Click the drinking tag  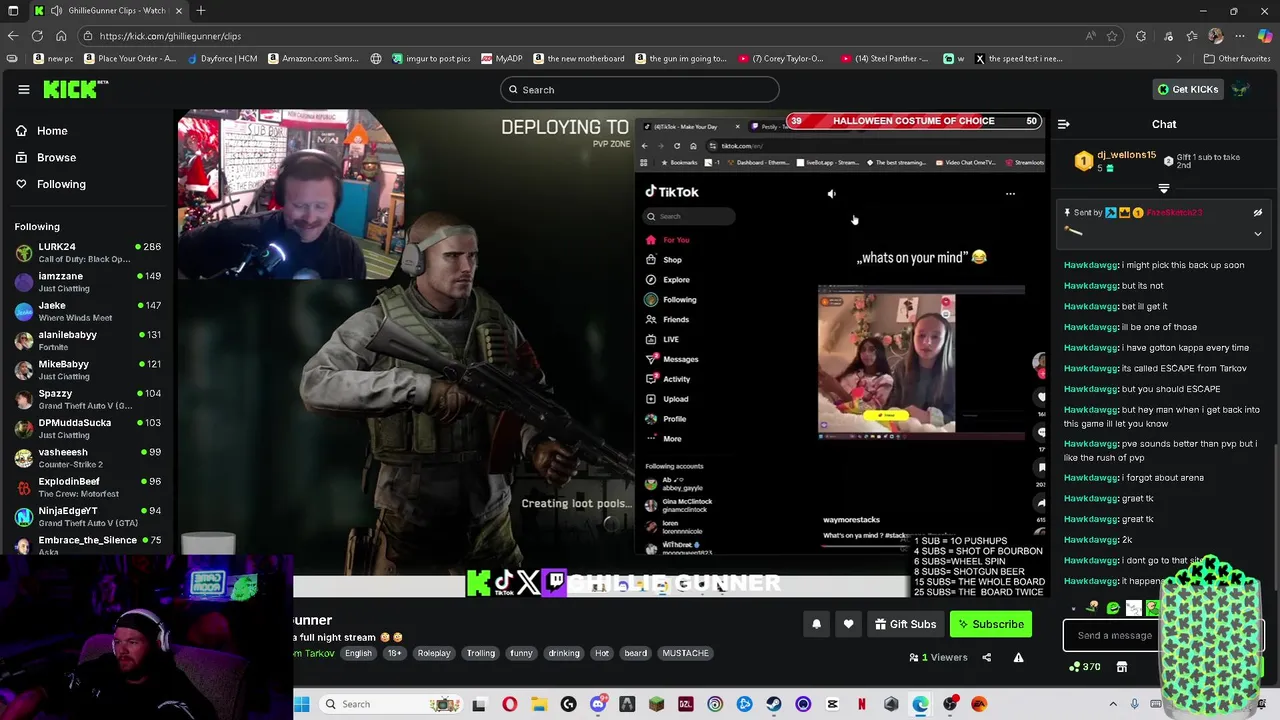coord(564,653)
